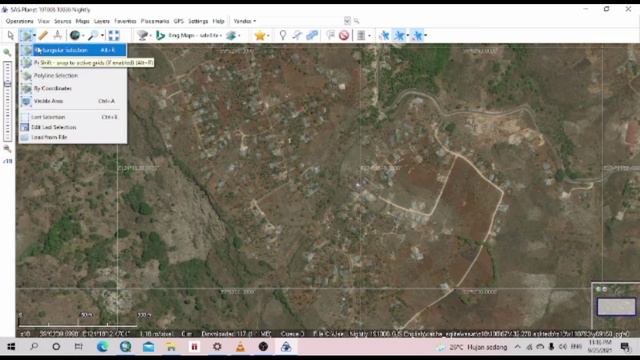Click the GPS track list icon
The width and height of the screenshot is (640, 360).
361,36
